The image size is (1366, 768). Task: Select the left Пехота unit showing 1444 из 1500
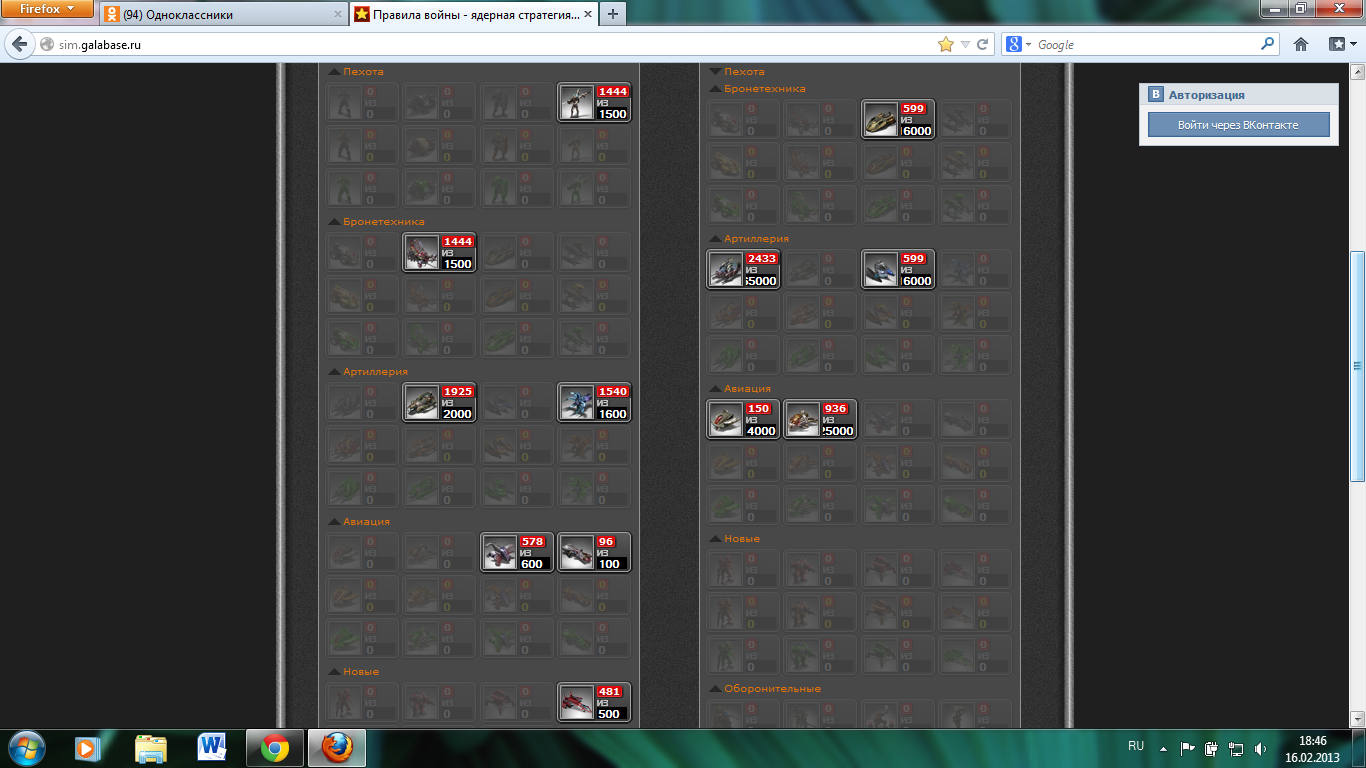[x=594, y=102]
